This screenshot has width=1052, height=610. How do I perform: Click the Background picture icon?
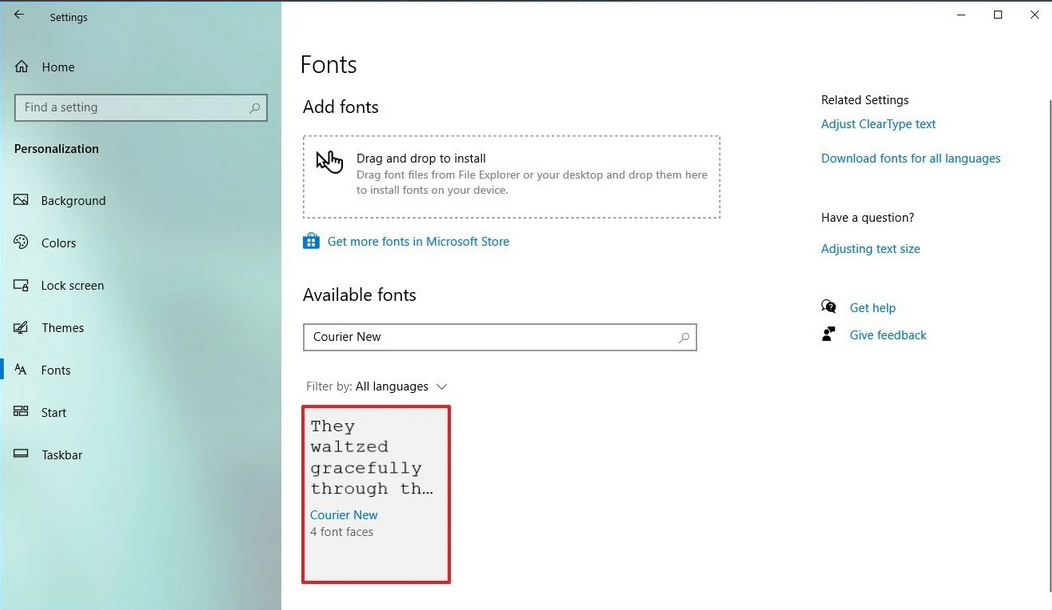tap(21, 200)
